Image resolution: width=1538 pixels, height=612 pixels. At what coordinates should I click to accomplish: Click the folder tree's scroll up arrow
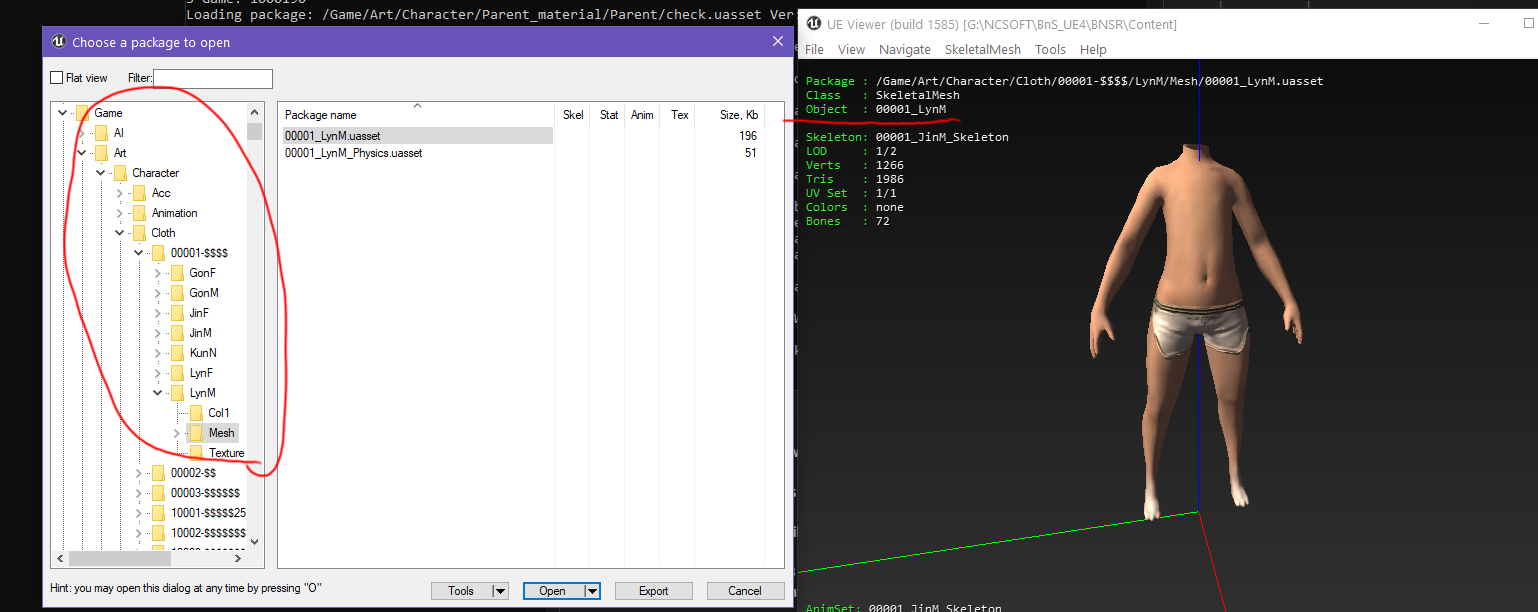(255, 113)
